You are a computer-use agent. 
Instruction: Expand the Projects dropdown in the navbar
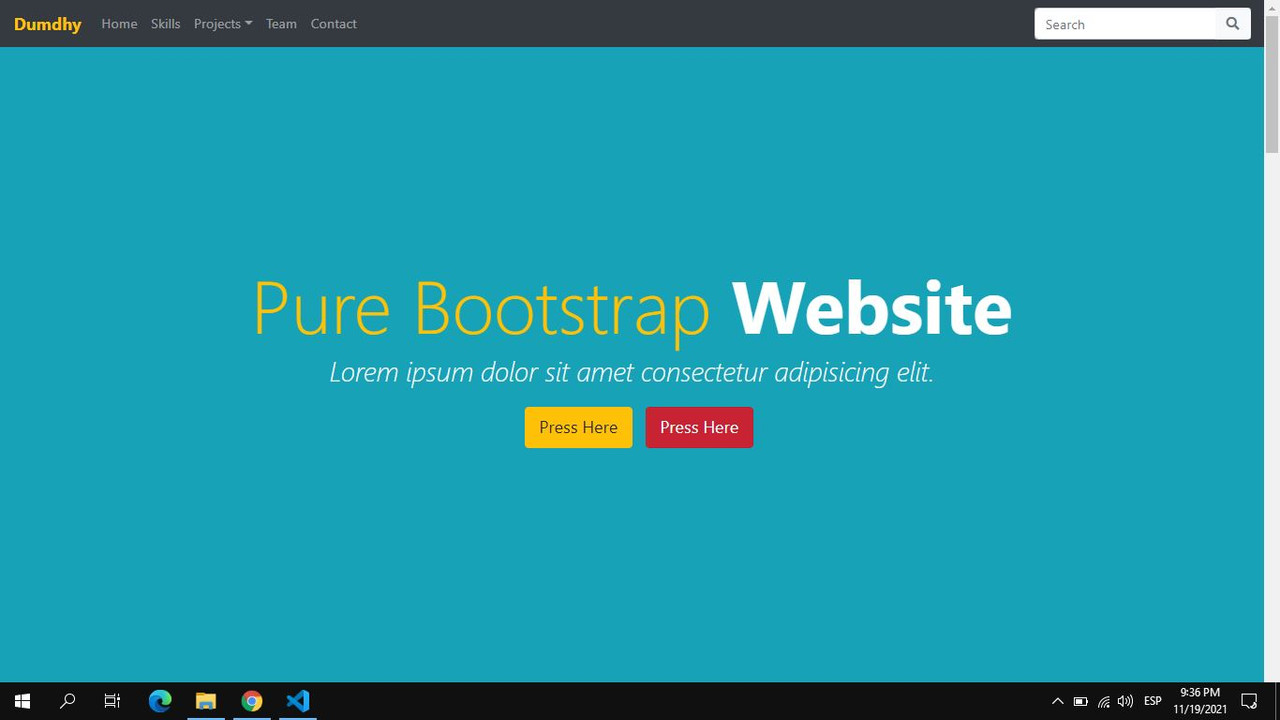point(222,23)
